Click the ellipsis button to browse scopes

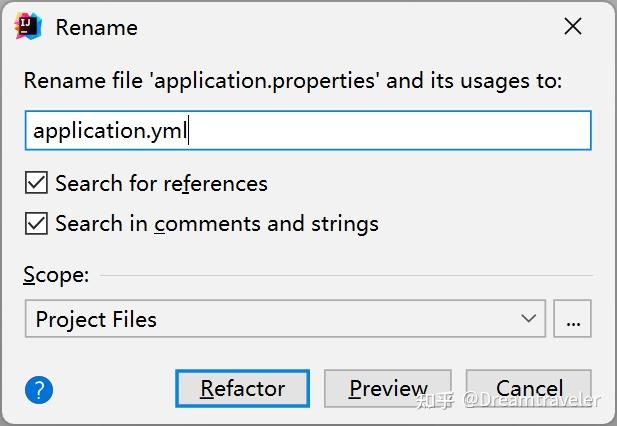click(x=572, y=320)
